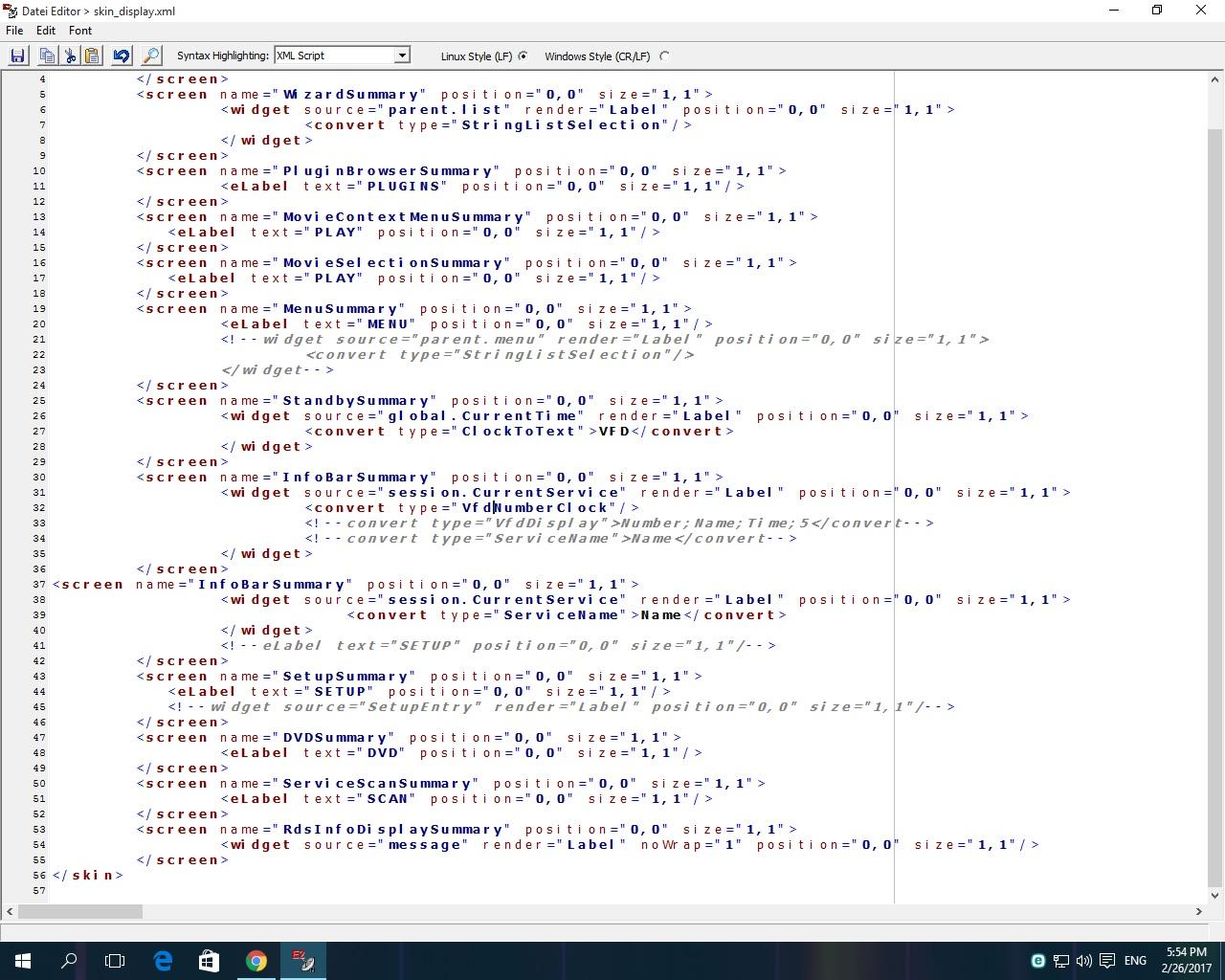Click "PluginBrowserSummary" on line 10

point(388,170)
